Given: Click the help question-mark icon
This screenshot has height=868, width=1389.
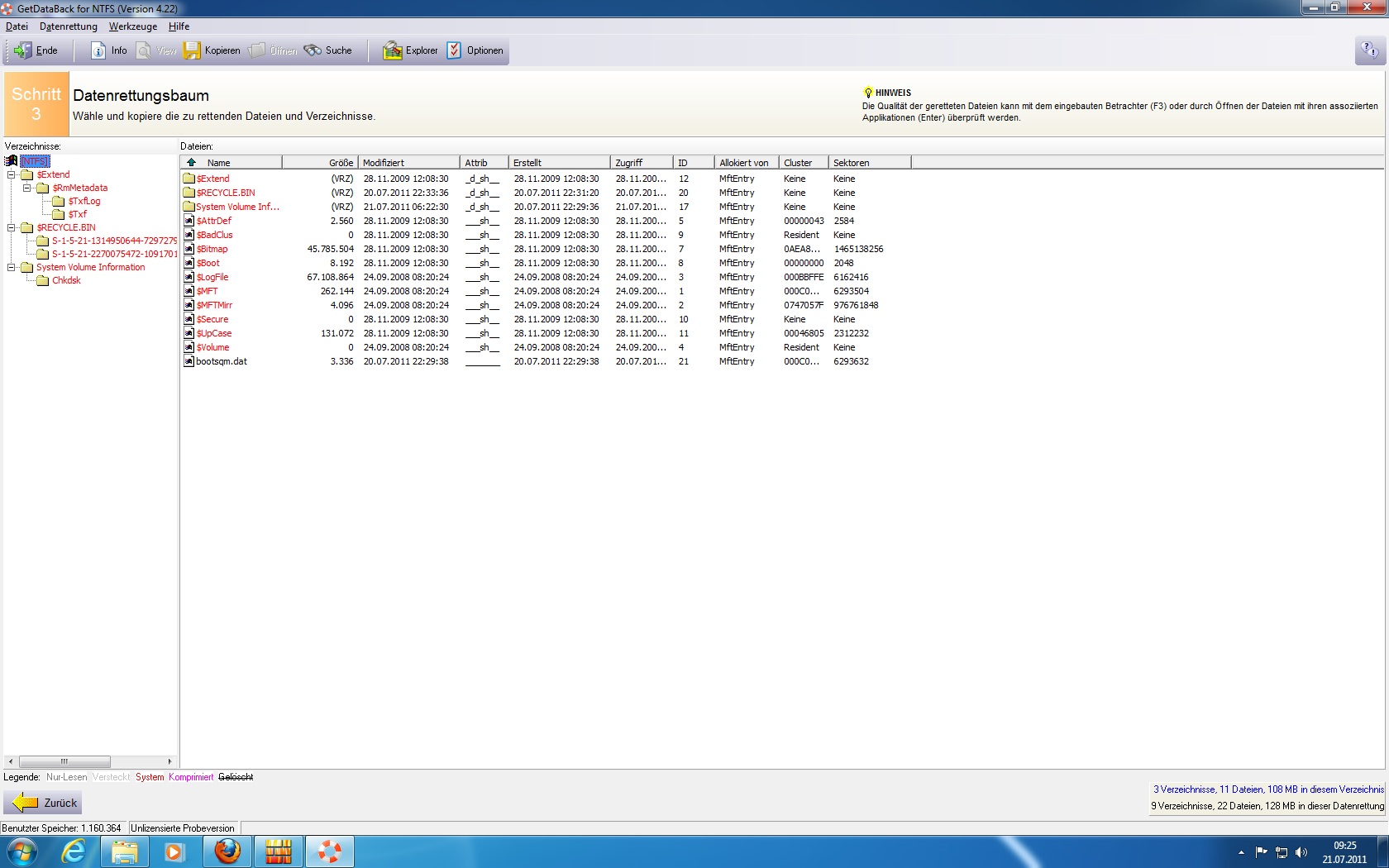Looking at the screenshot, I should tap(1369, 50).
